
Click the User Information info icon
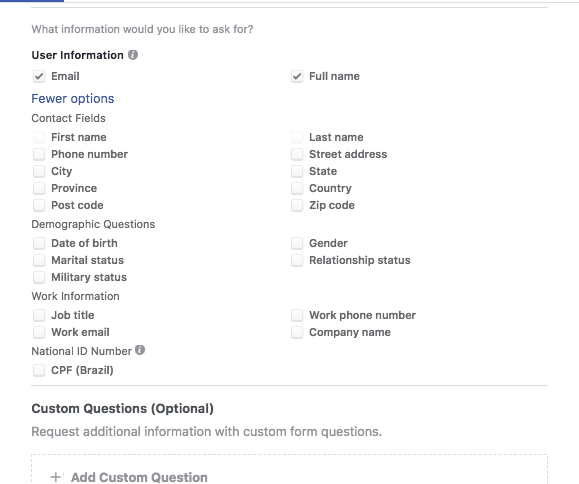pyautogui.click(x=133, y=55)
